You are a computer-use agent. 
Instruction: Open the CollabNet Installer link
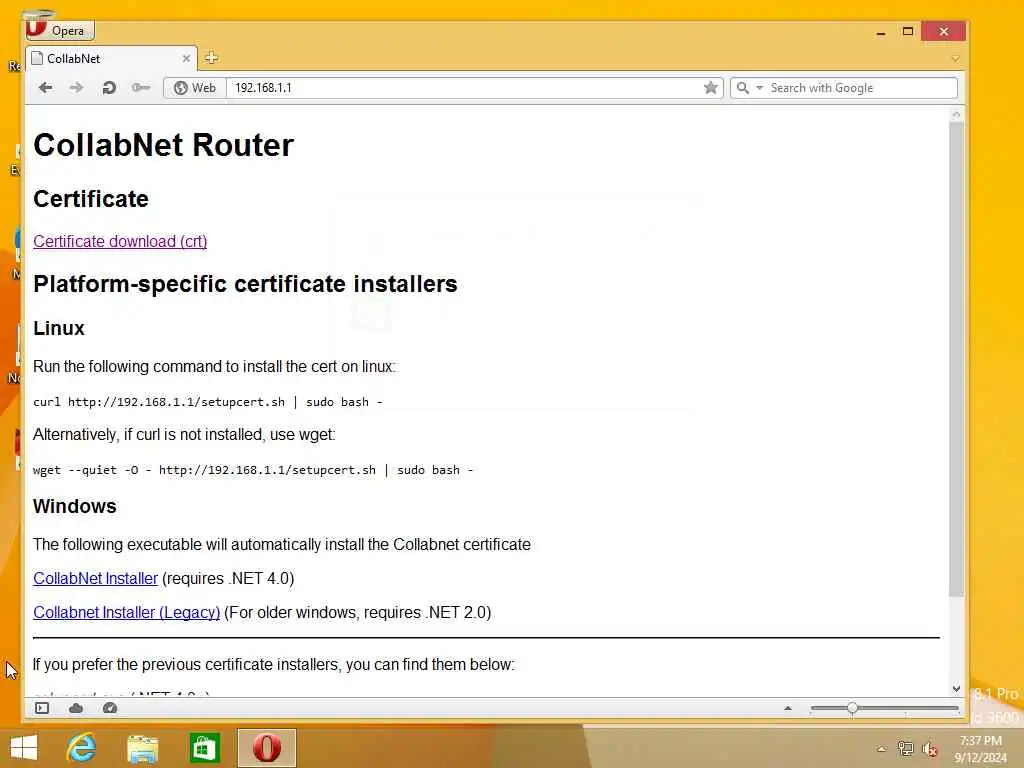pos(95,579)
